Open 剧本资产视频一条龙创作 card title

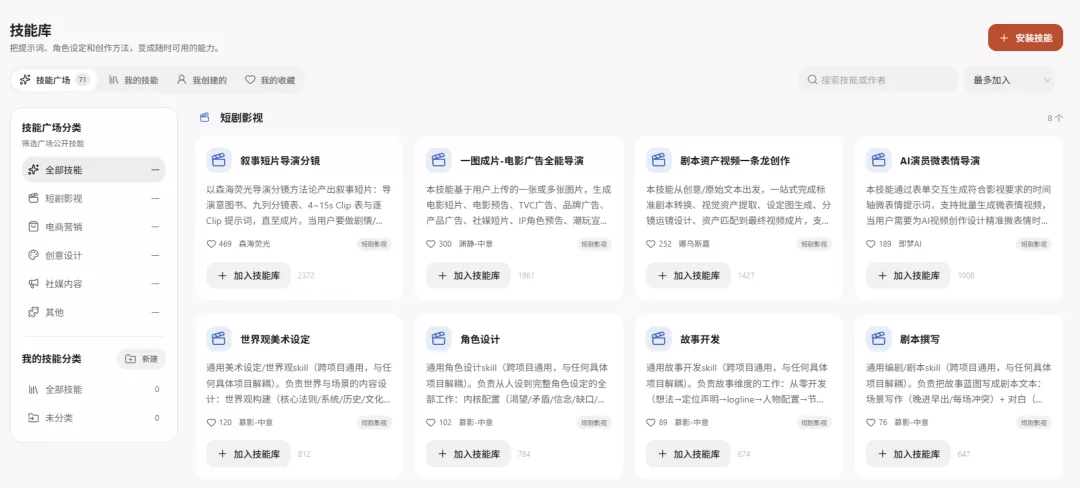[x=735, y=160]
